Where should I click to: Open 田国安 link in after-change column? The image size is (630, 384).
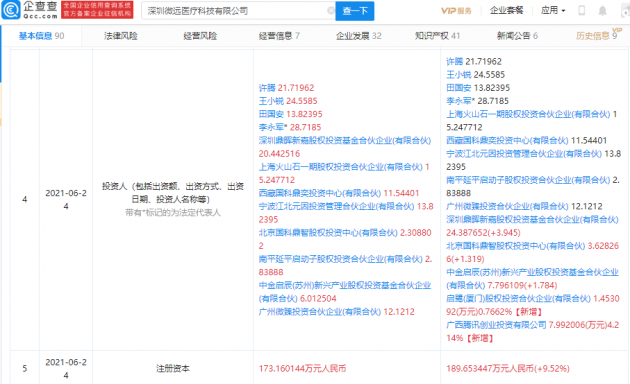[459, 88]
